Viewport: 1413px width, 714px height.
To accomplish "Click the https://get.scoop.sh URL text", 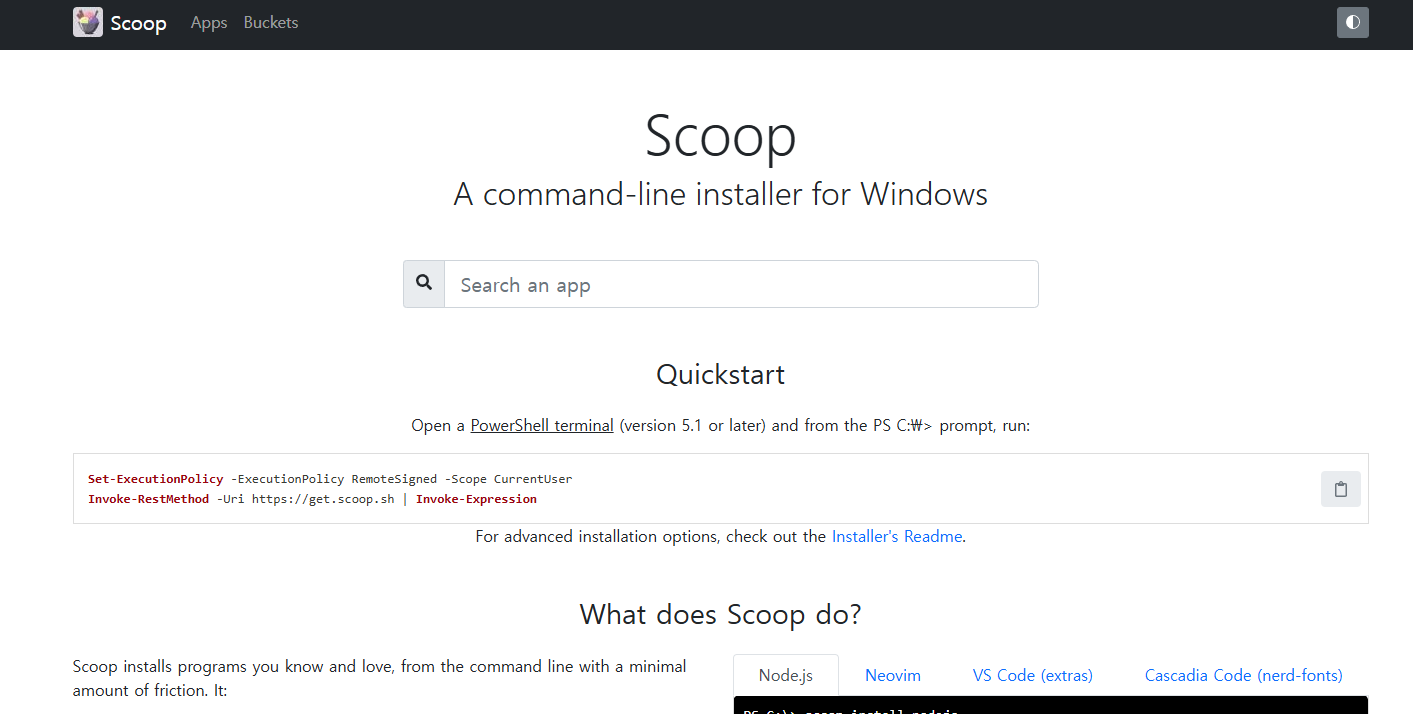I will (323, 499).
